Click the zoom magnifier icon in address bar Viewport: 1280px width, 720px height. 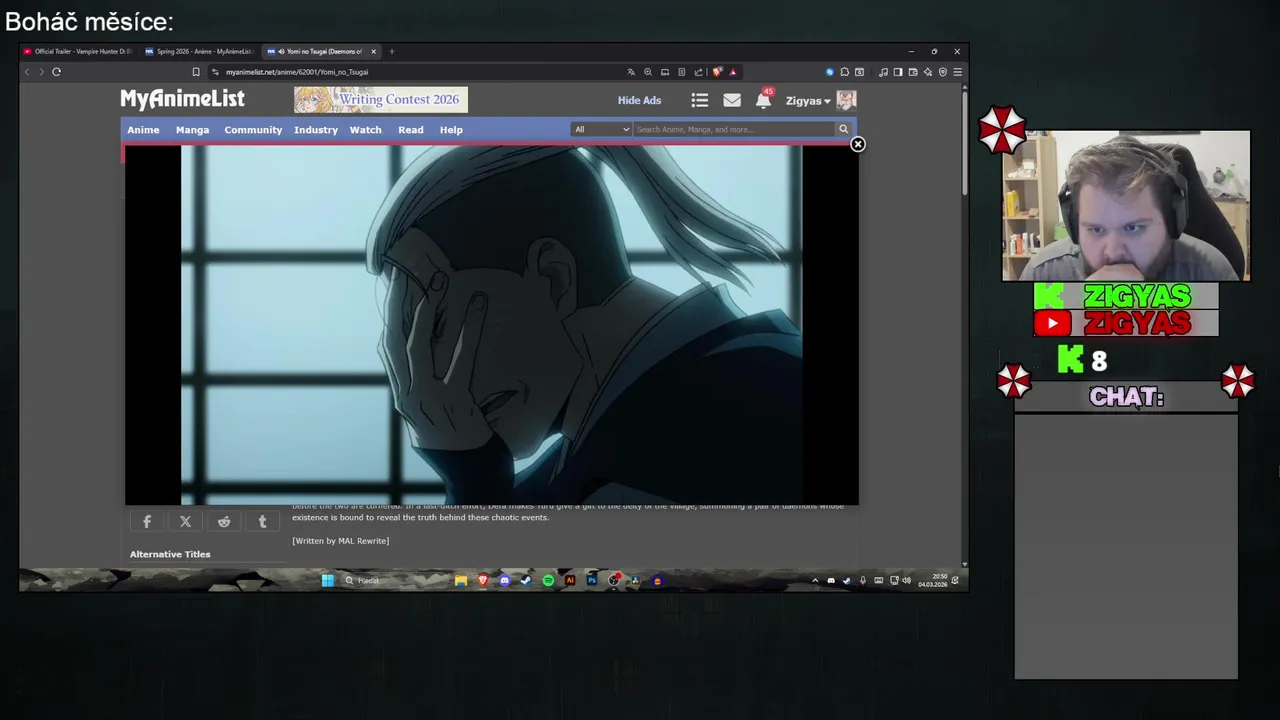pyautogui.click(x=648, y=72)
